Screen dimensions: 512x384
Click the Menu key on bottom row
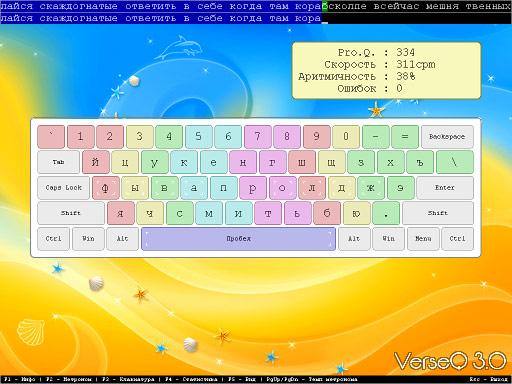click(x=423, y=239)
